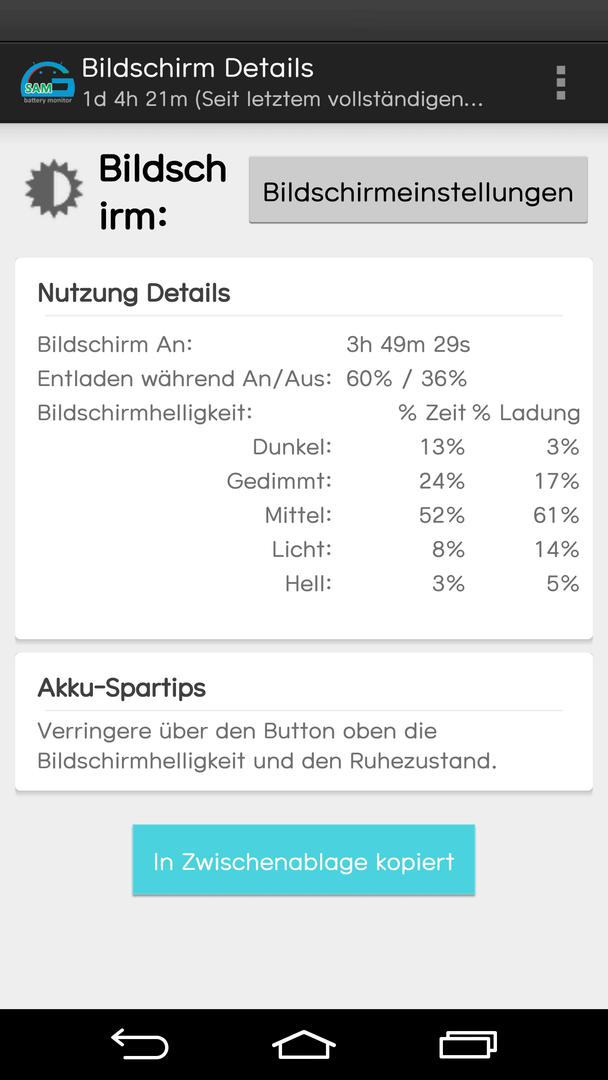The height and width of the screenshot is (1080, 608).
Task: Open Bildschirmeinstellungen button
Action: [418, 190]
